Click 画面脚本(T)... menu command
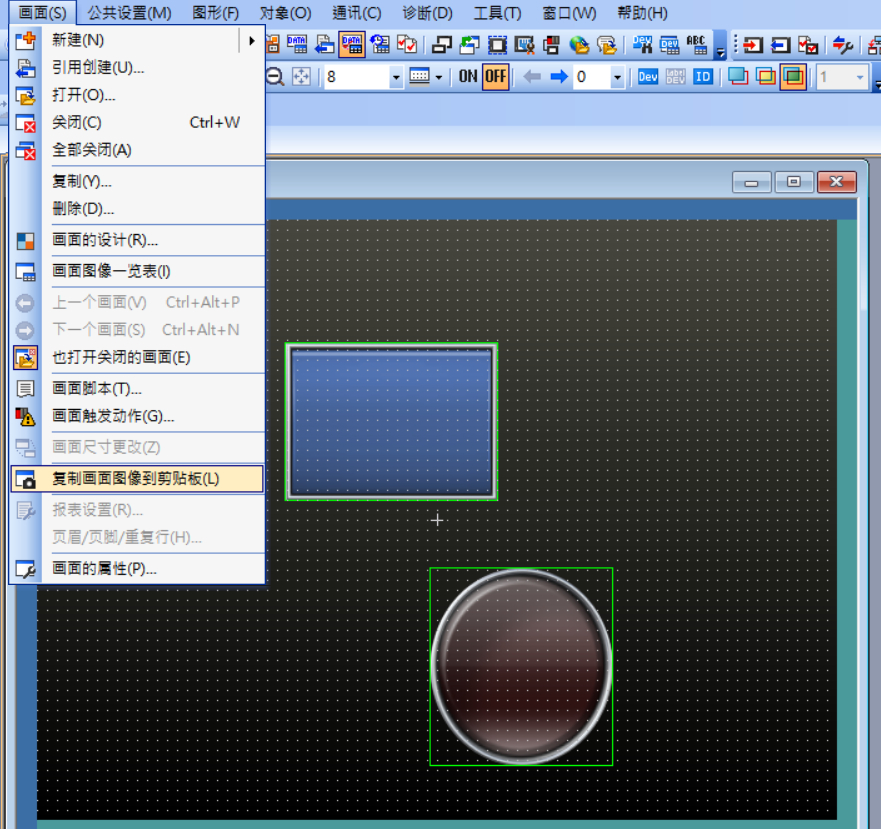This screenshot has width=881, height=829. (x=97, y=389)
